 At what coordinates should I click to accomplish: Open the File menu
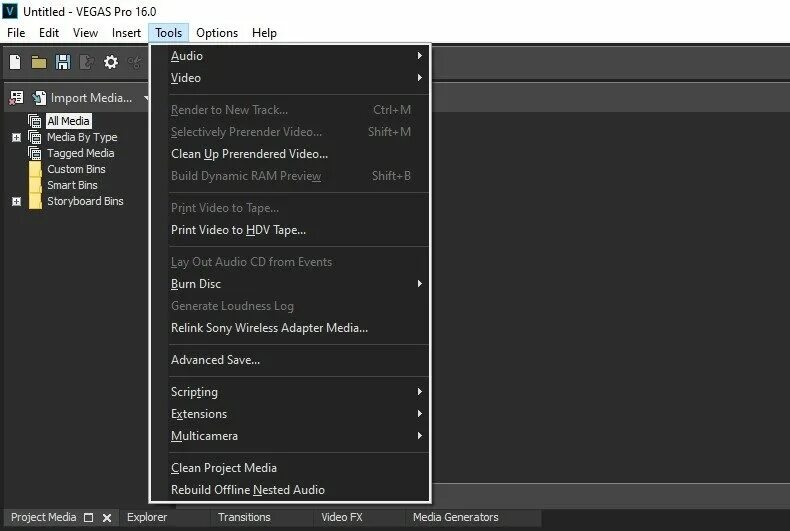click(16, 33)
